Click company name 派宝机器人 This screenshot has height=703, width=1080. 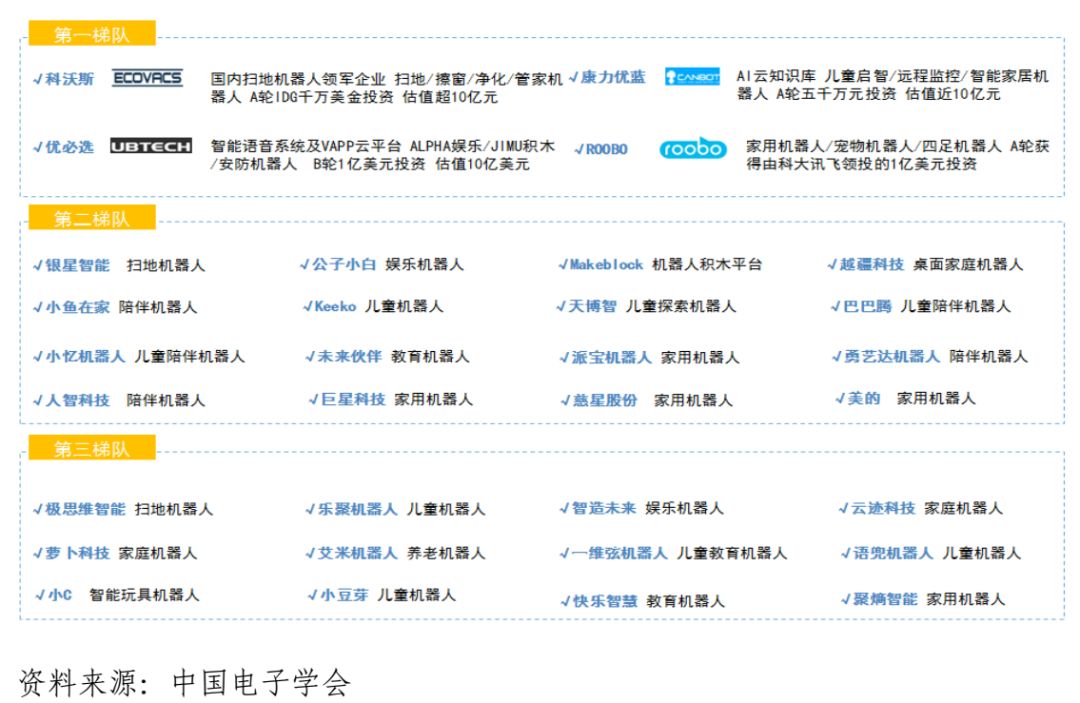[x=612, y=357]
